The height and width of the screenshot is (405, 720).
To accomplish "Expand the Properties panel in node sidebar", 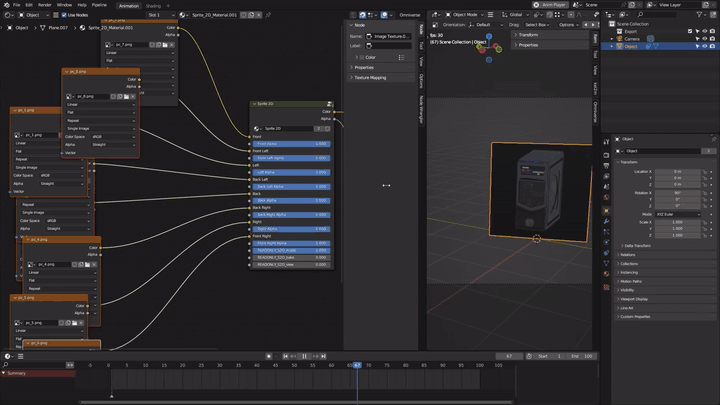I will coord(363,67).
